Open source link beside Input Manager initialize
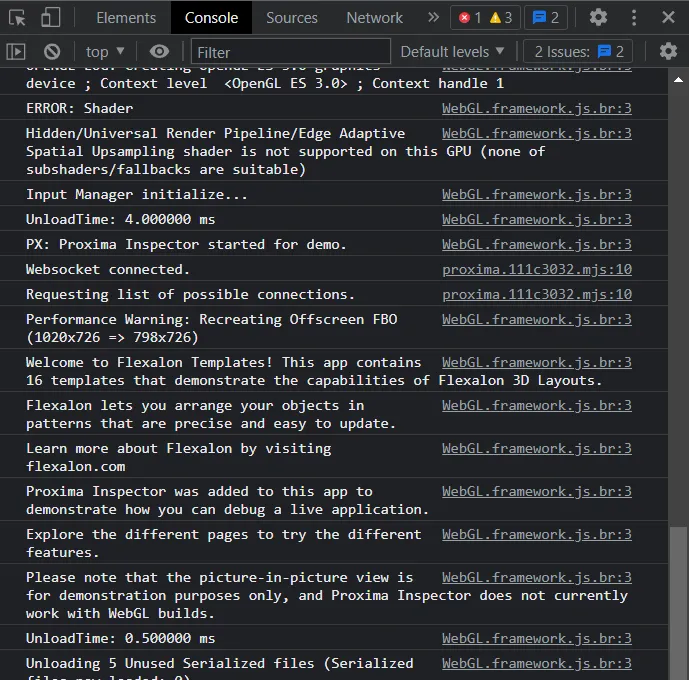 [537, 194]
